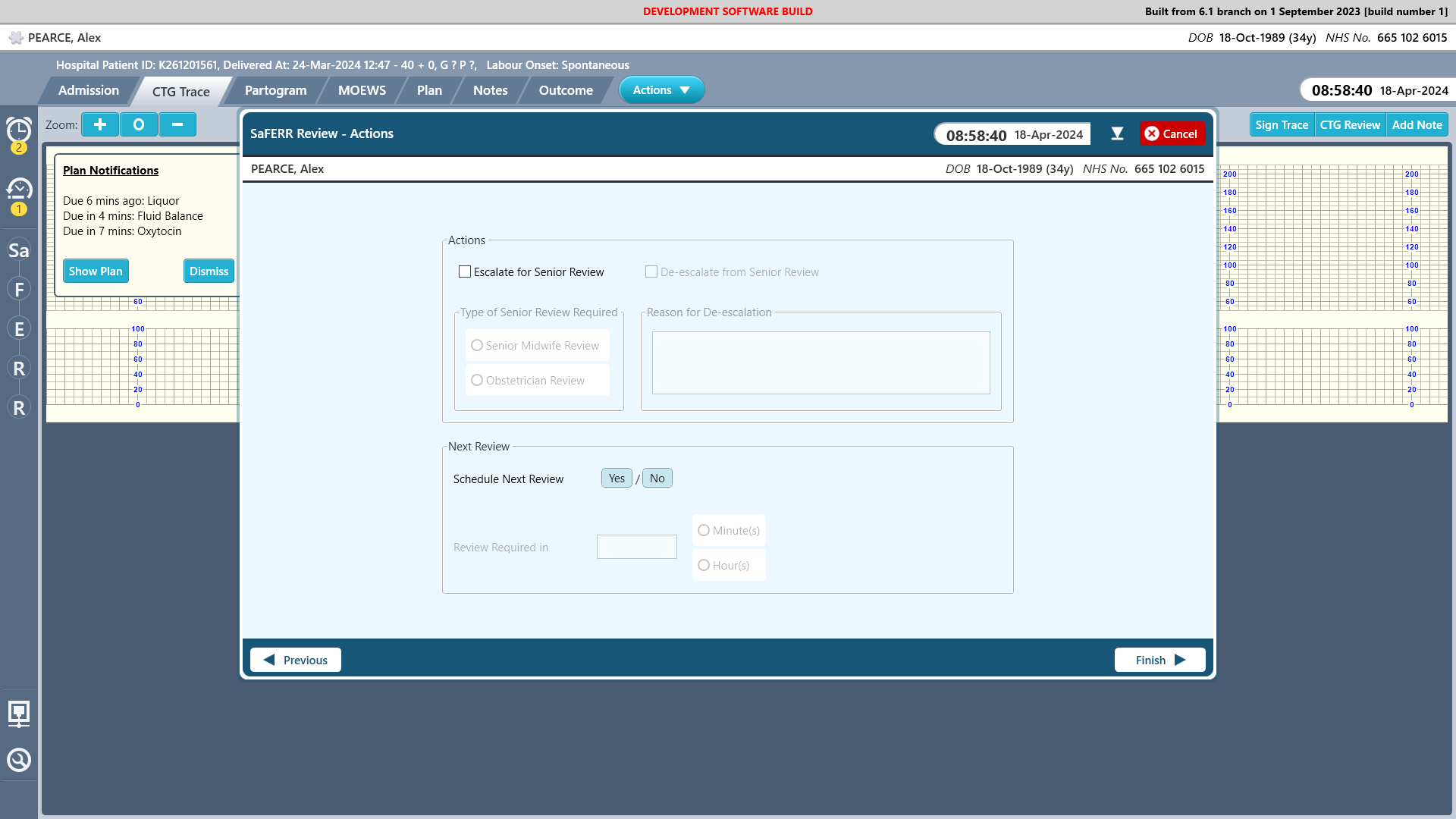Expand the Actions dropdown menu
Viewport: 1456px width, 819px height.
coord(662,89)
